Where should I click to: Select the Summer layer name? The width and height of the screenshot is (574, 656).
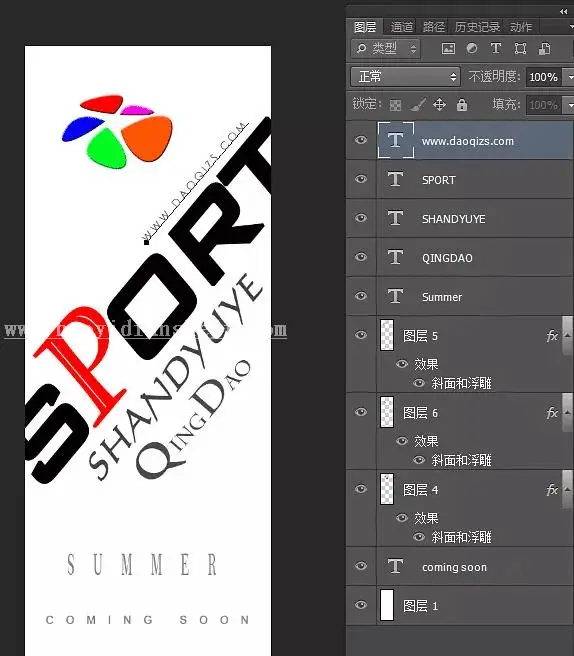(442, 297)
